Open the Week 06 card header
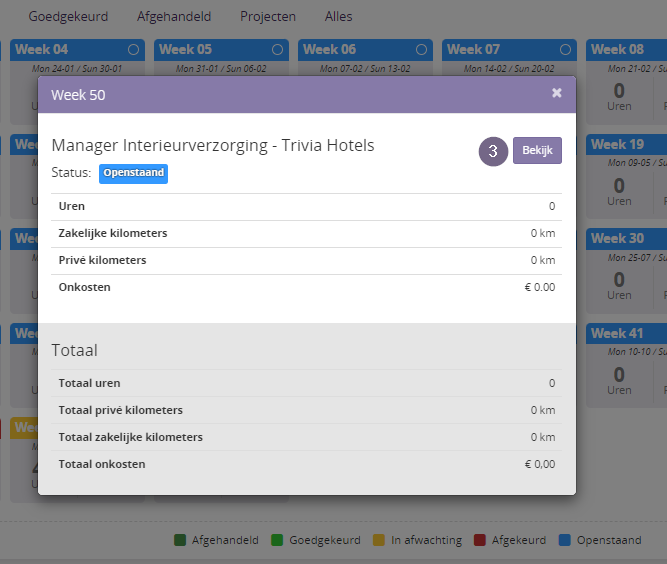Viewport: 667px width, 564px height. 365,50
